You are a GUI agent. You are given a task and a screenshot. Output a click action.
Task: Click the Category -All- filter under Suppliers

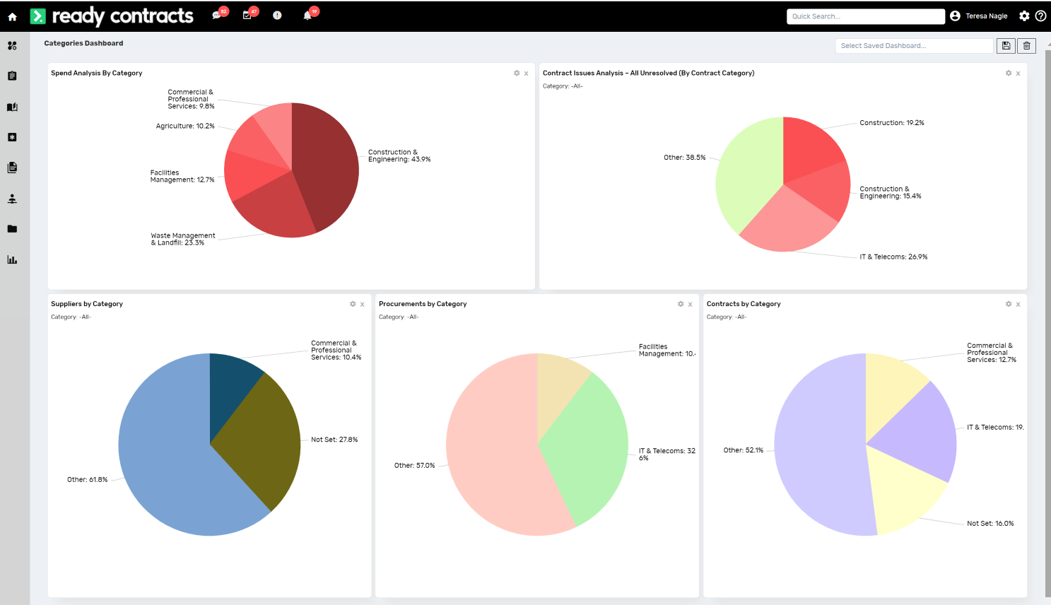(71, 317)
